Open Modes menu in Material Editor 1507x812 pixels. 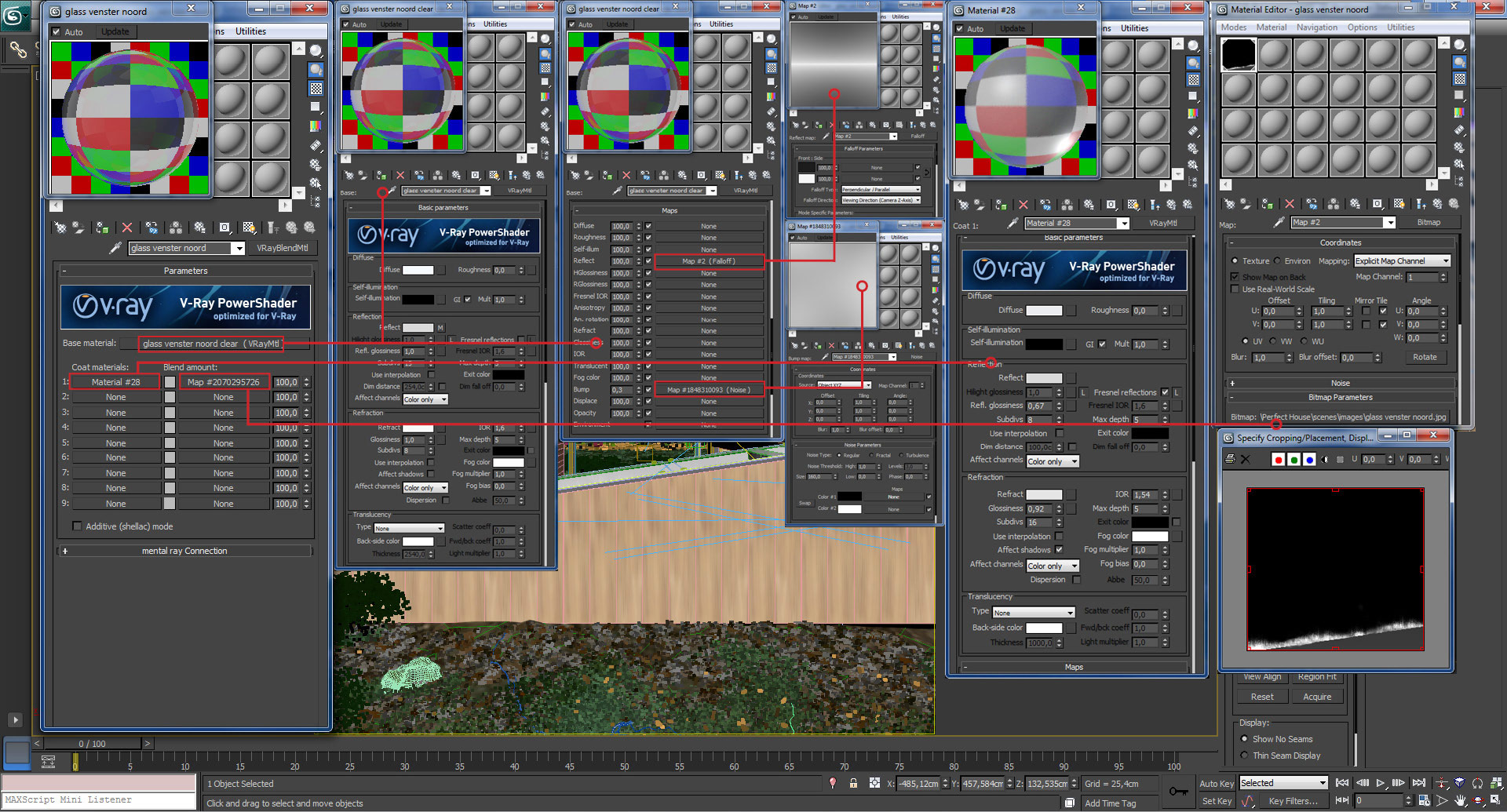1233,27
